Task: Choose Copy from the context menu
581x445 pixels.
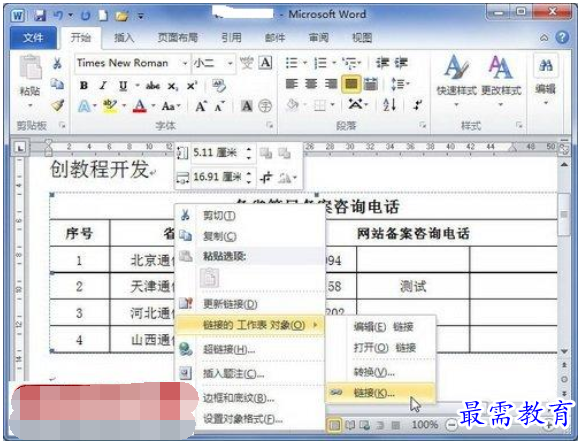Action: (x=250, y=236)
